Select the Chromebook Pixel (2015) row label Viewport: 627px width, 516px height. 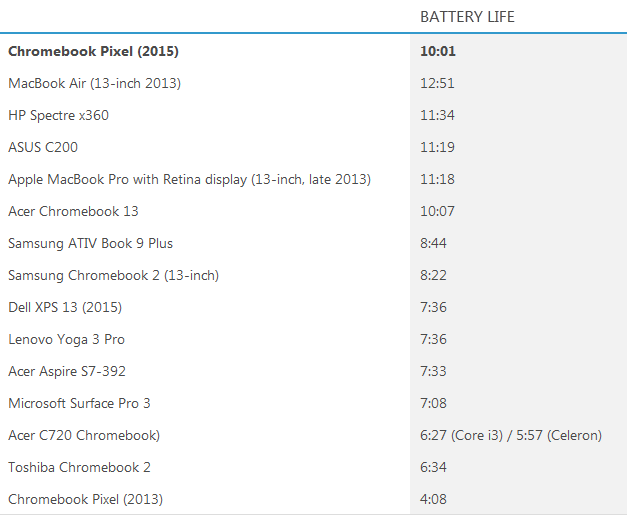94,51
